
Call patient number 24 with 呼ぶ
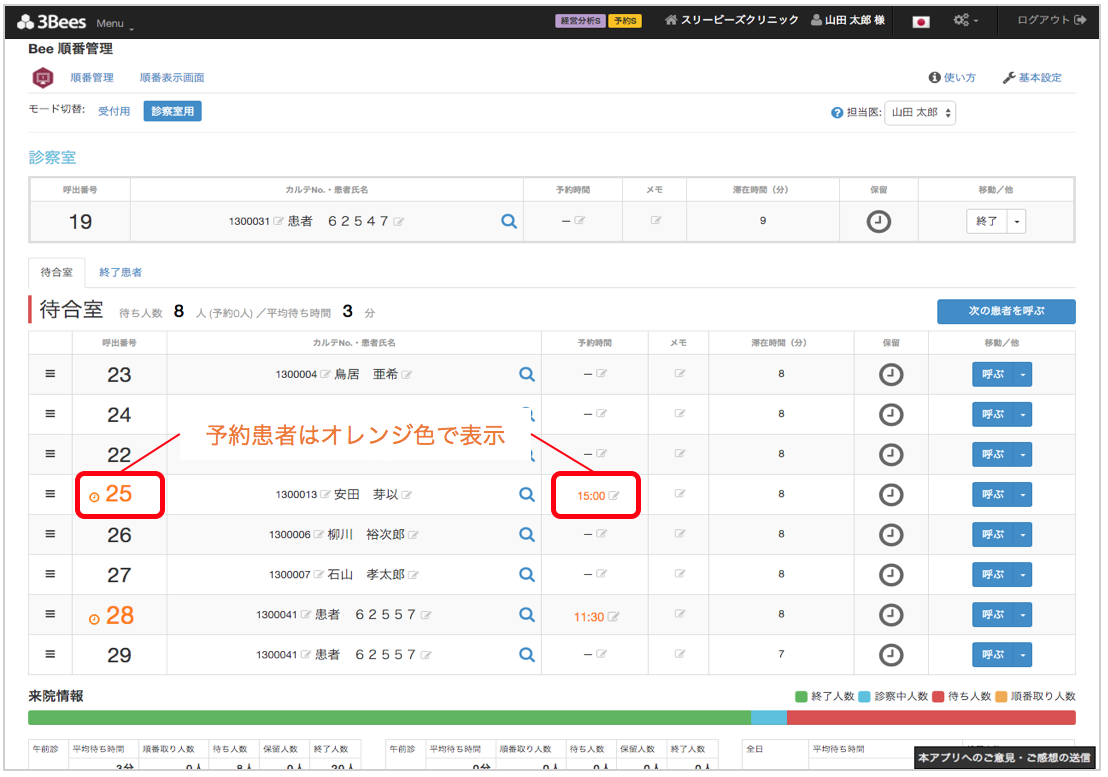(993, 415)
